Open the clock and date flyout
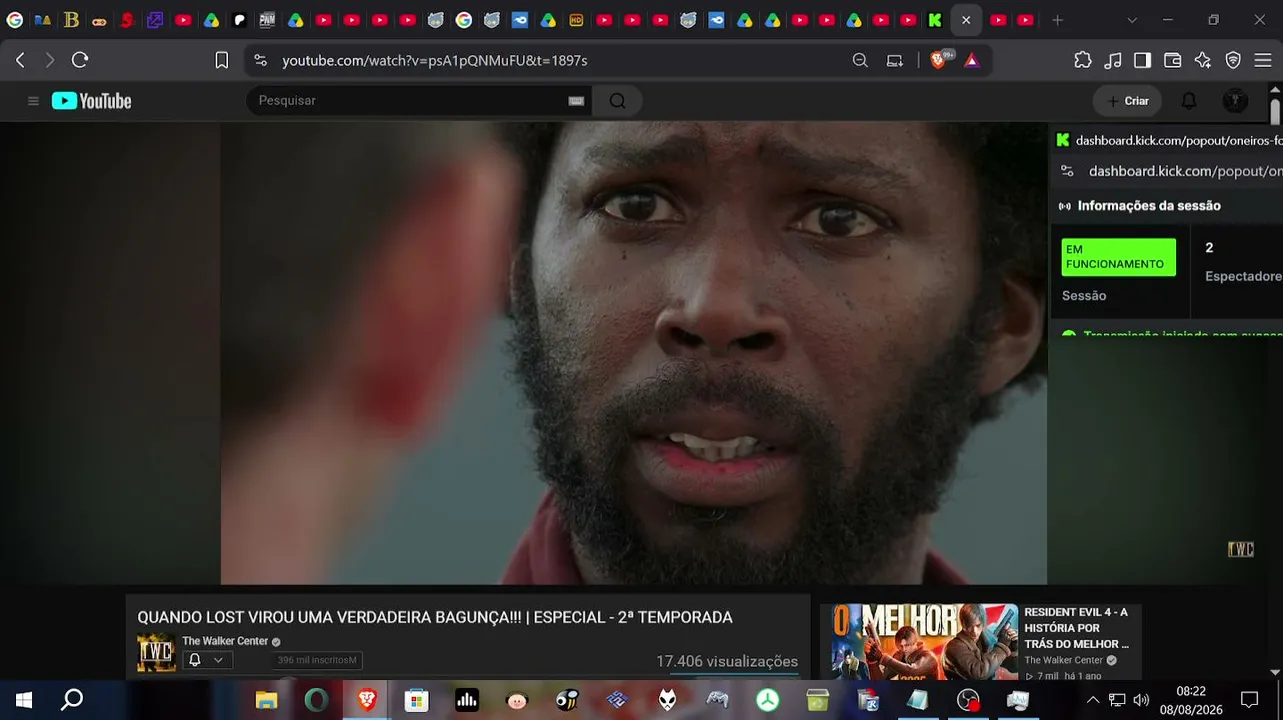 1191,700
